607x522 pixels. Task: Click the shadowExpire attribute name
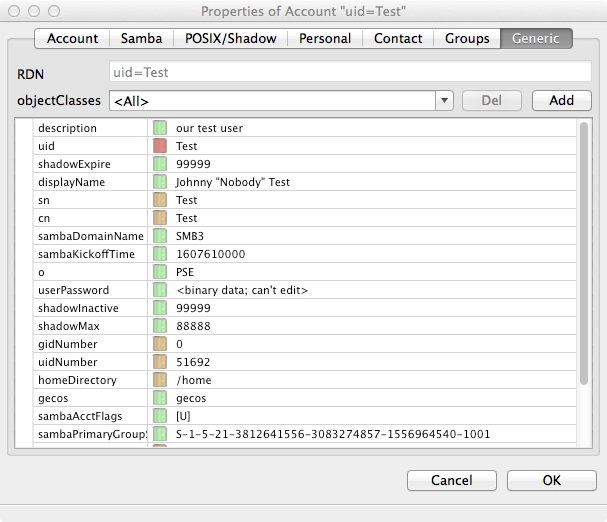point(74,164)
